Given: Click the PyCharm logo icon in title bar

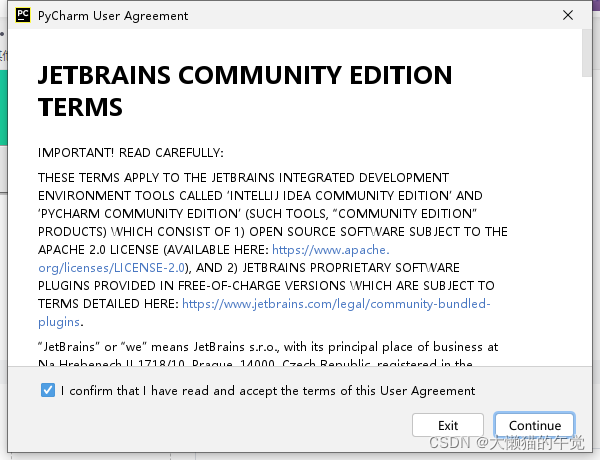Looking at the screenshot, I should click(x=23, y=15).
